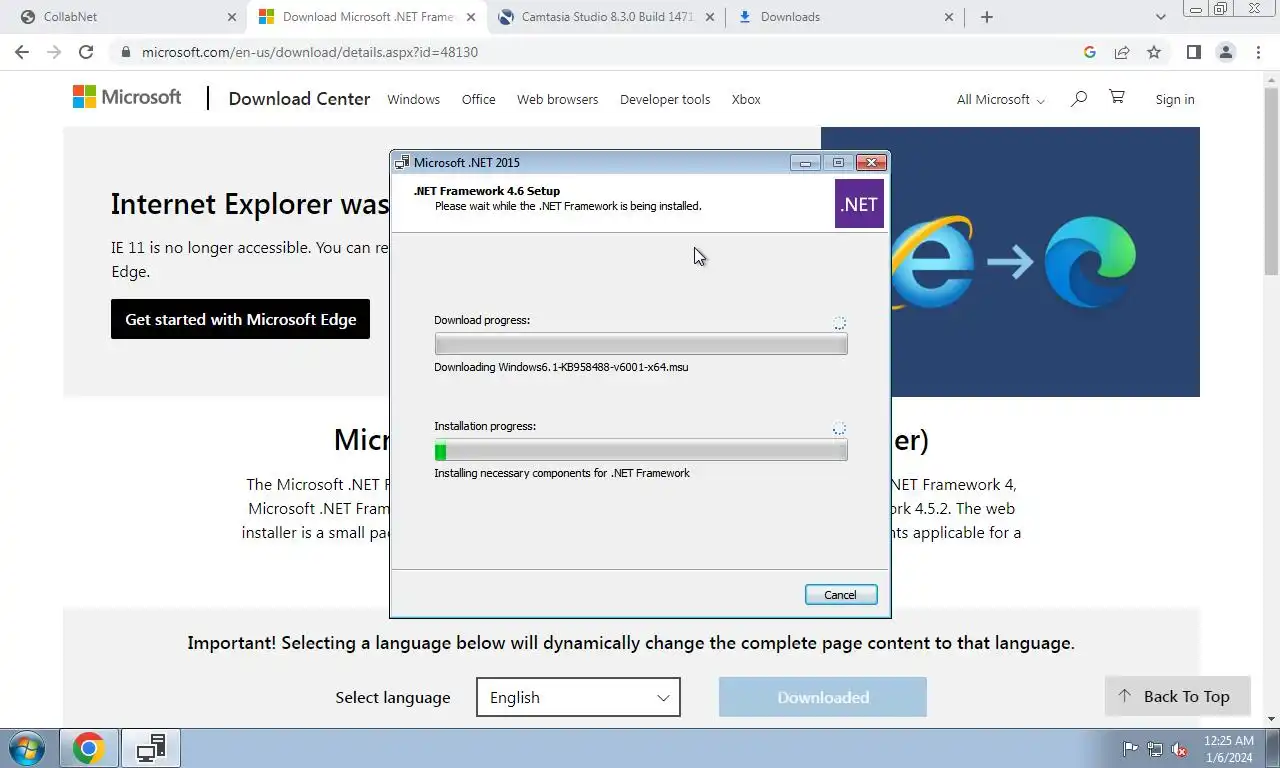Click the Installation progress bar
The height and width of the screenshot is (768, 1280).
click(640, 450)
